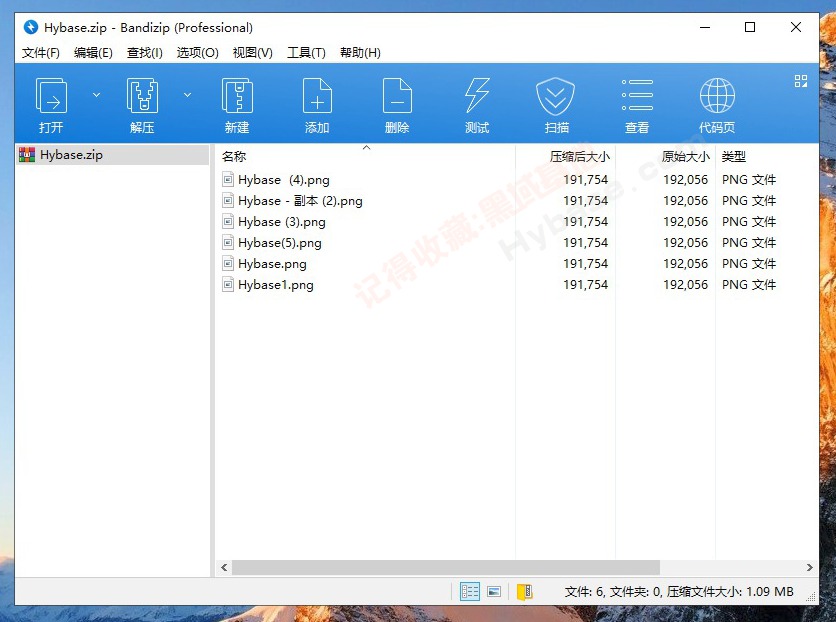Screen dimensions: 836x622
Task: Select file Hybase(5).png
Action: click(280, 243)
